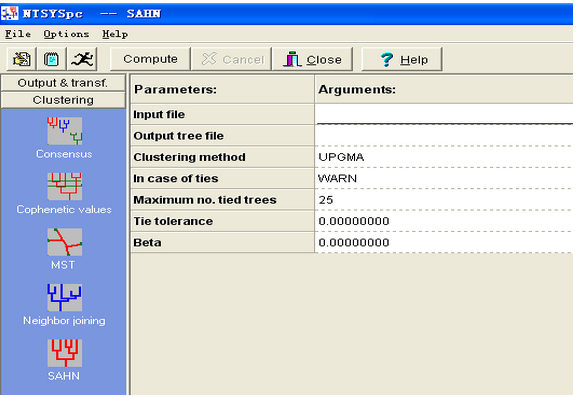Select the Cophenetic values icon

[64, 186]
